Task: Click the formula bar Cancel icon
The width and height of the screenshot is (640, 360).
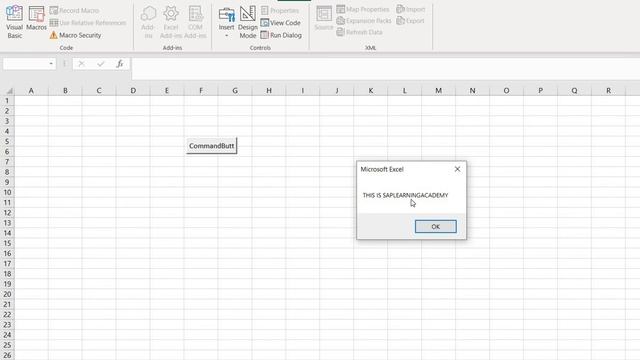Action: (x=81, y=64)
